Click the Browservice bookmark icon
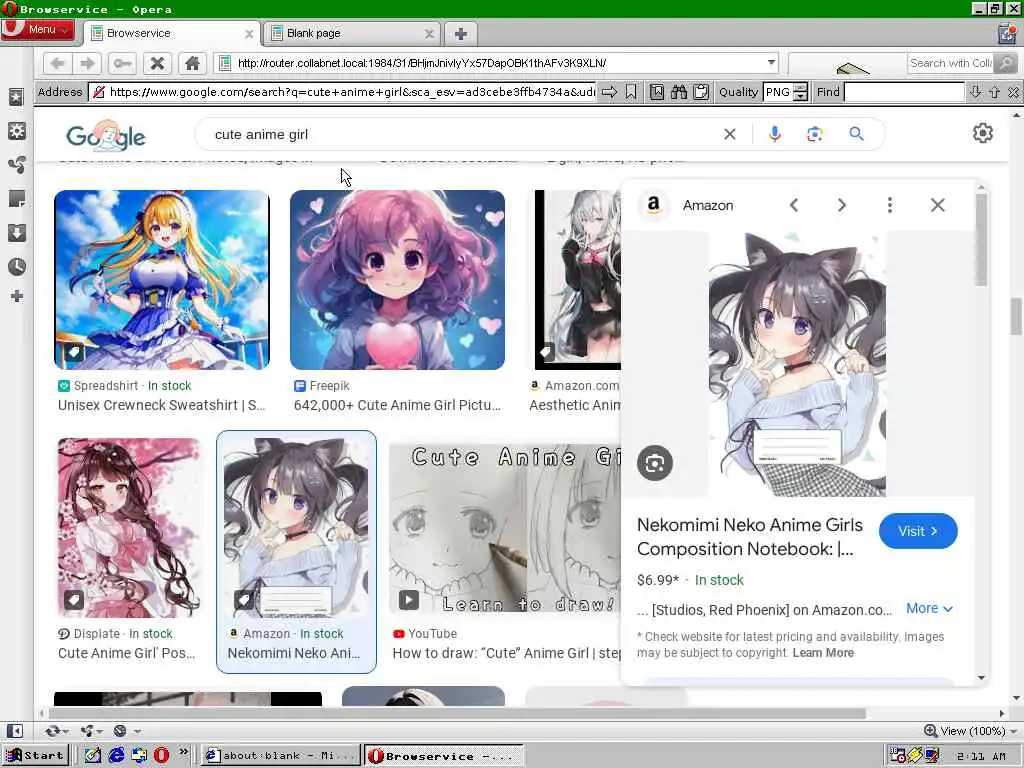Image resolution: width=1024 pixels, height=768 pixels. (631, 92)
